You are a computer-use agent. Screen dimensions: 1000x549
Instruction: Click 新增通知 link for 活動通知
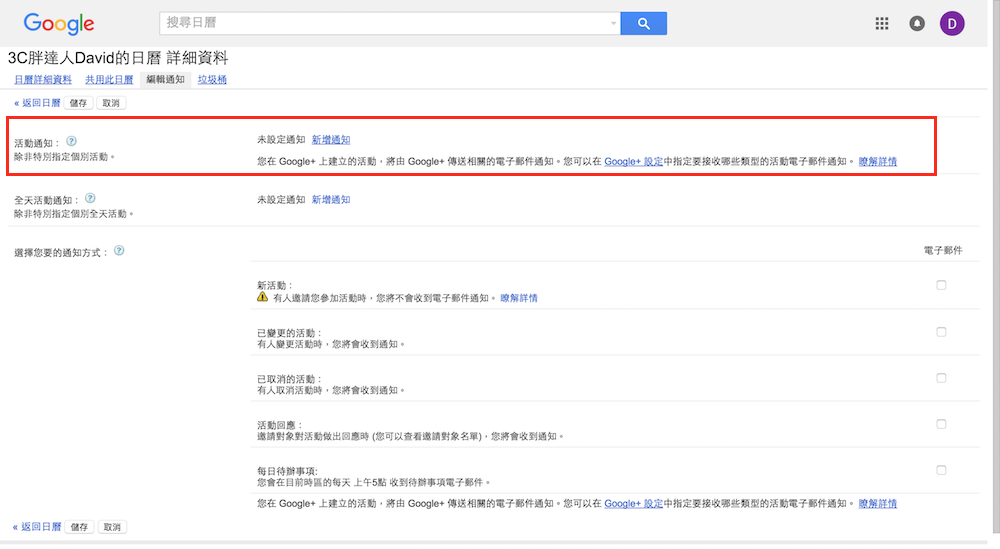tap(331, 140)
